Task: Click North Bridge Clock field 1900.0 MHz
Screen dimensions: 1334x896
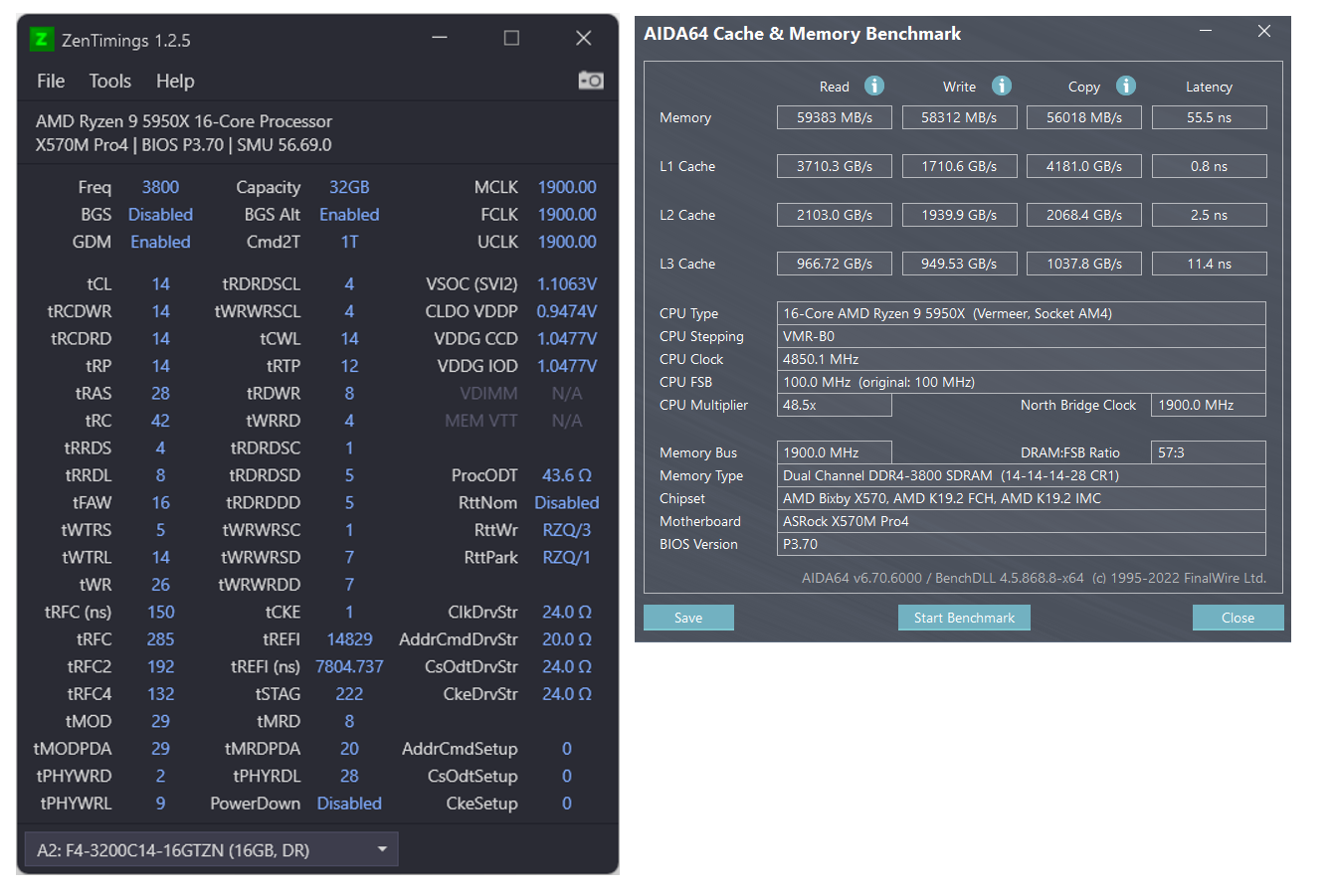Action: pos(1209,405)
